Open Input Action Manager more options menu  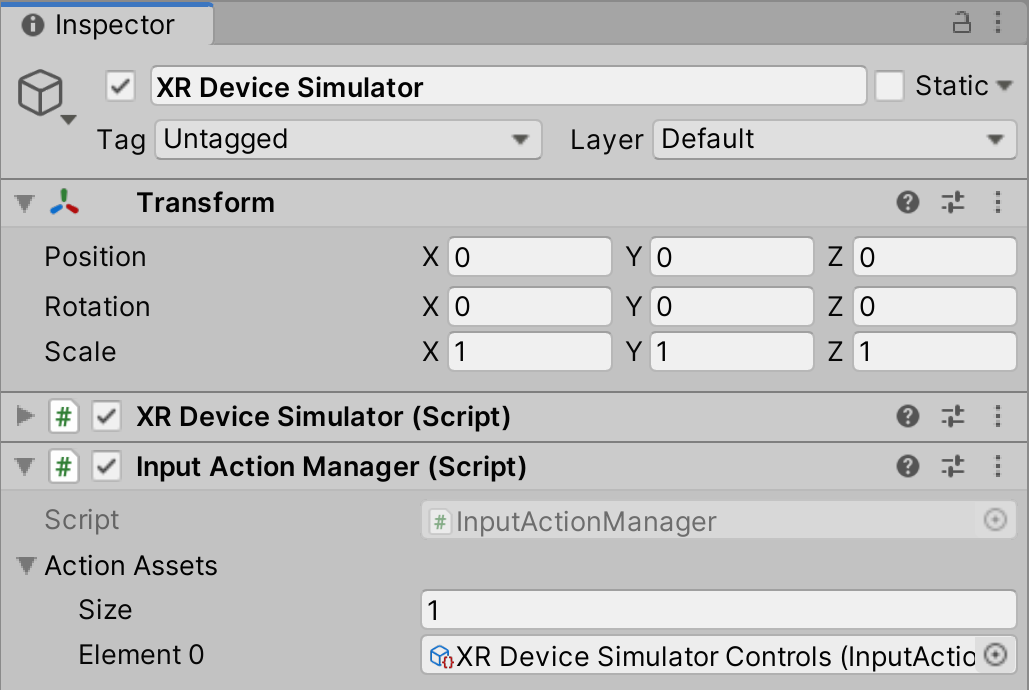pyautogui.click(x=997, y=466)
